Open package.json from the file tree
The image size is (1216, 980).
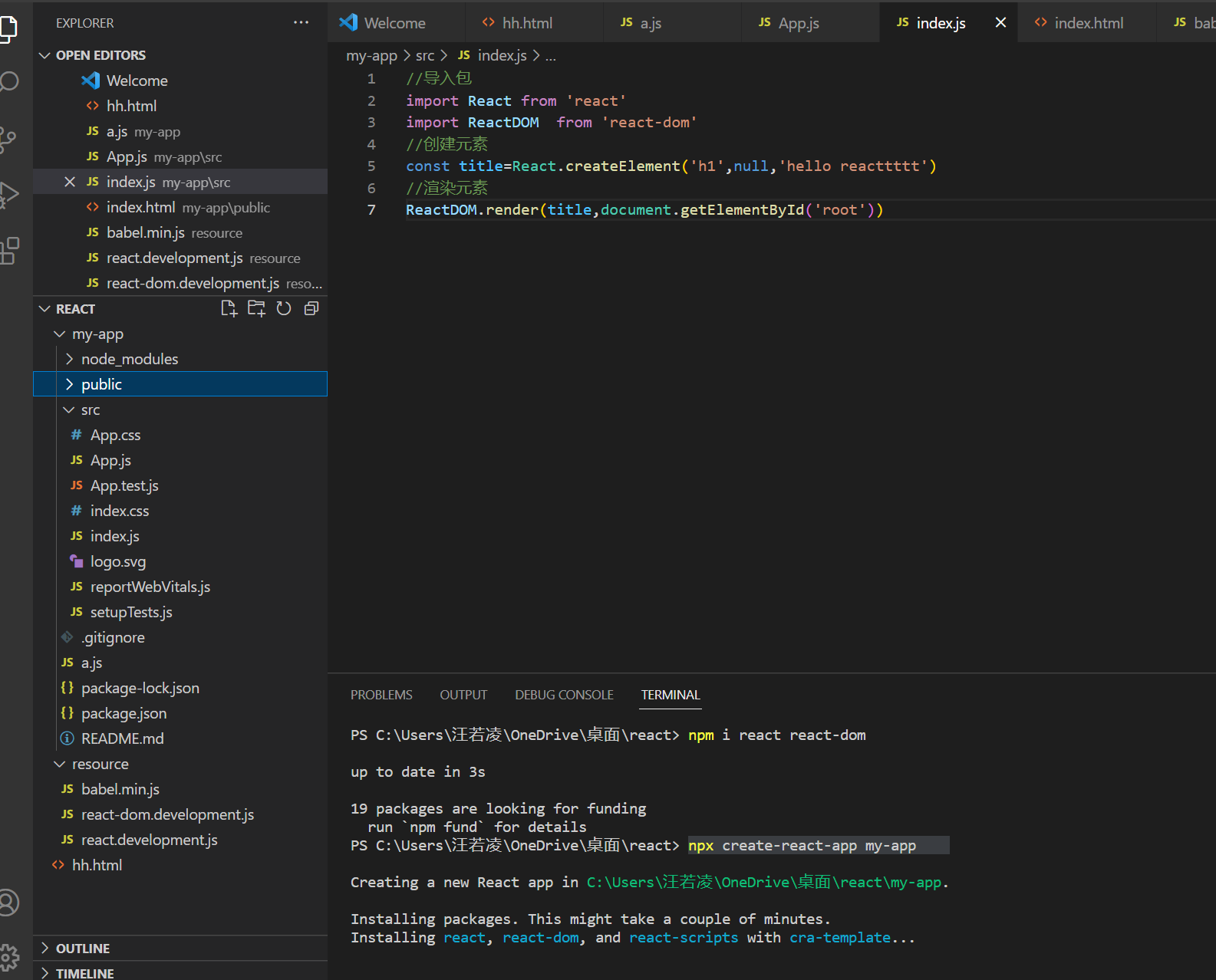point(124,713)
